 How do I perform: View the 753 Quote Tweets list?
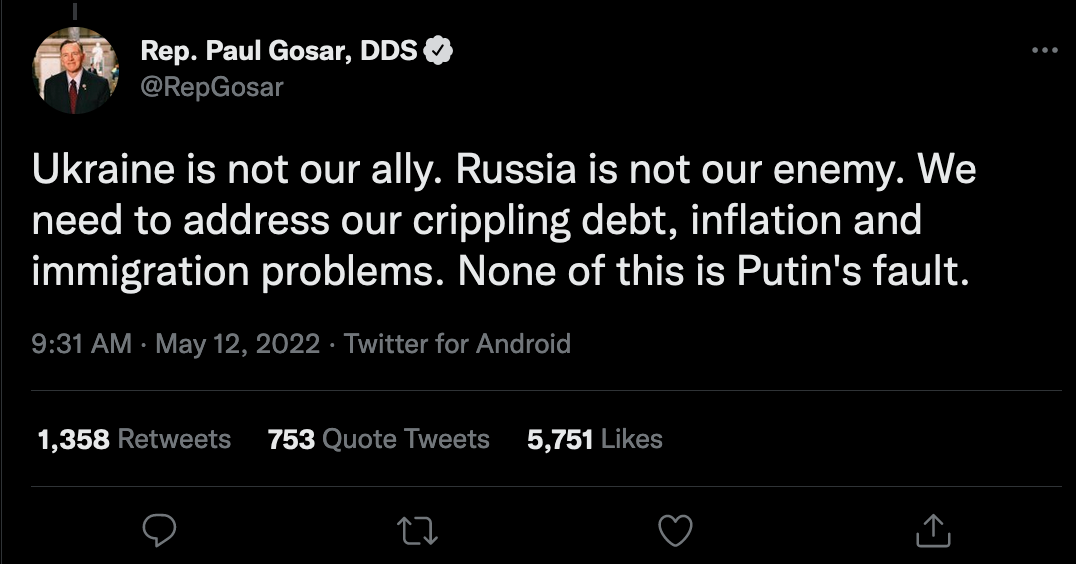click(379, 439)
